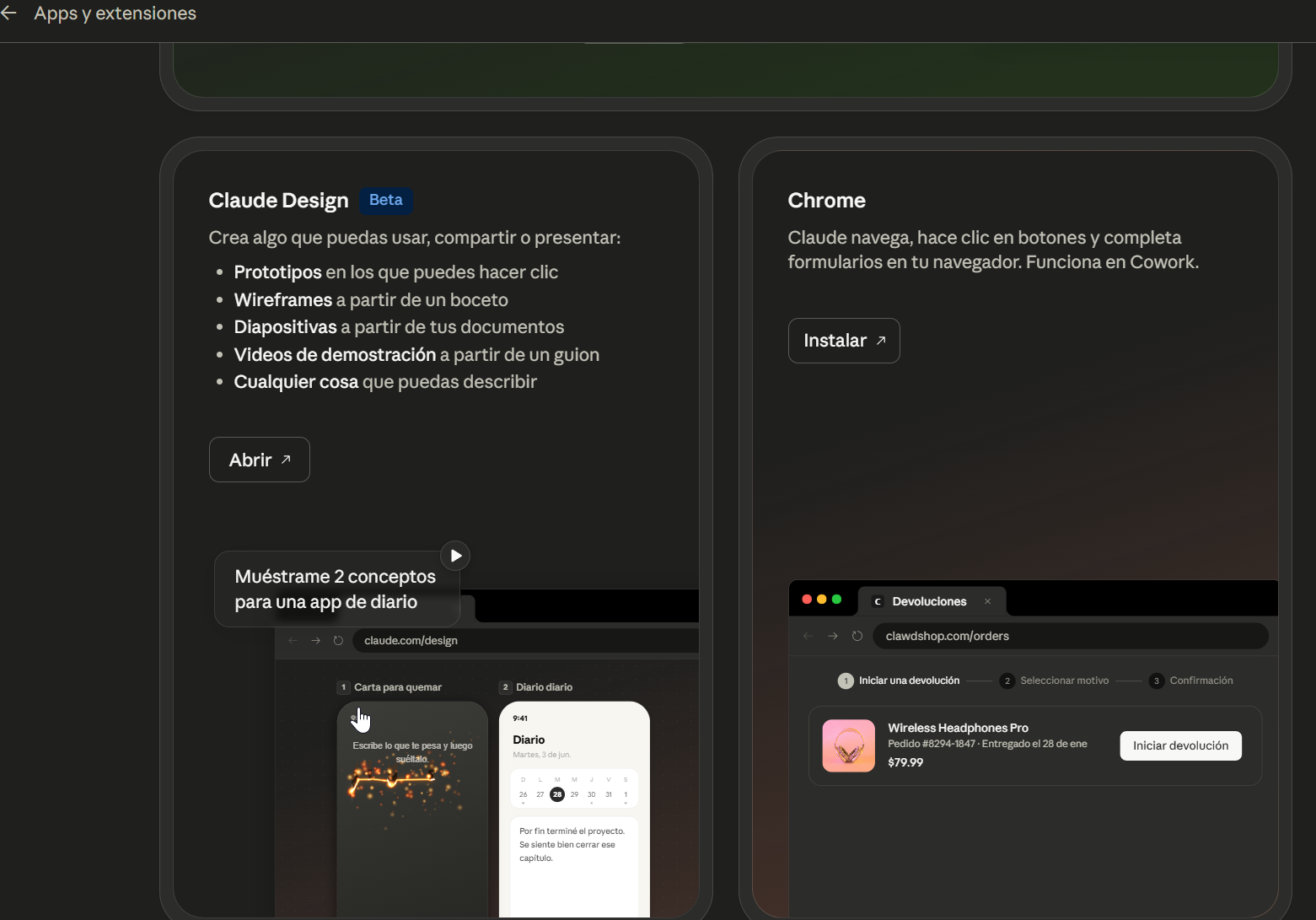Click the Confirmación step
Viewport: 1316px width, 920px height.
click(1191, 681)
